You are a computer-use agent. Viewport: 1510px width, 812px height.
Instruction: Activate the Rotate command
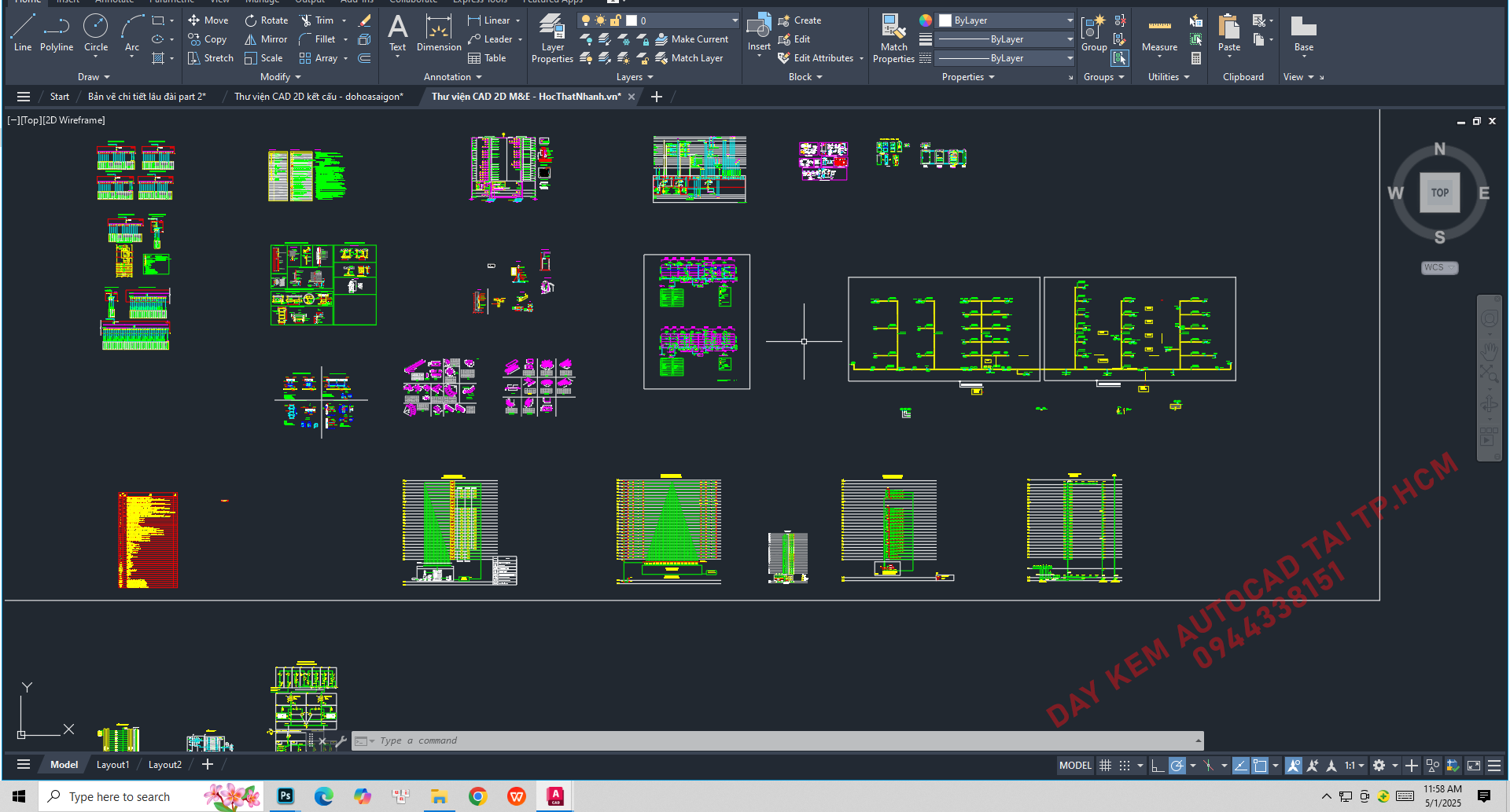pos(267,20)
